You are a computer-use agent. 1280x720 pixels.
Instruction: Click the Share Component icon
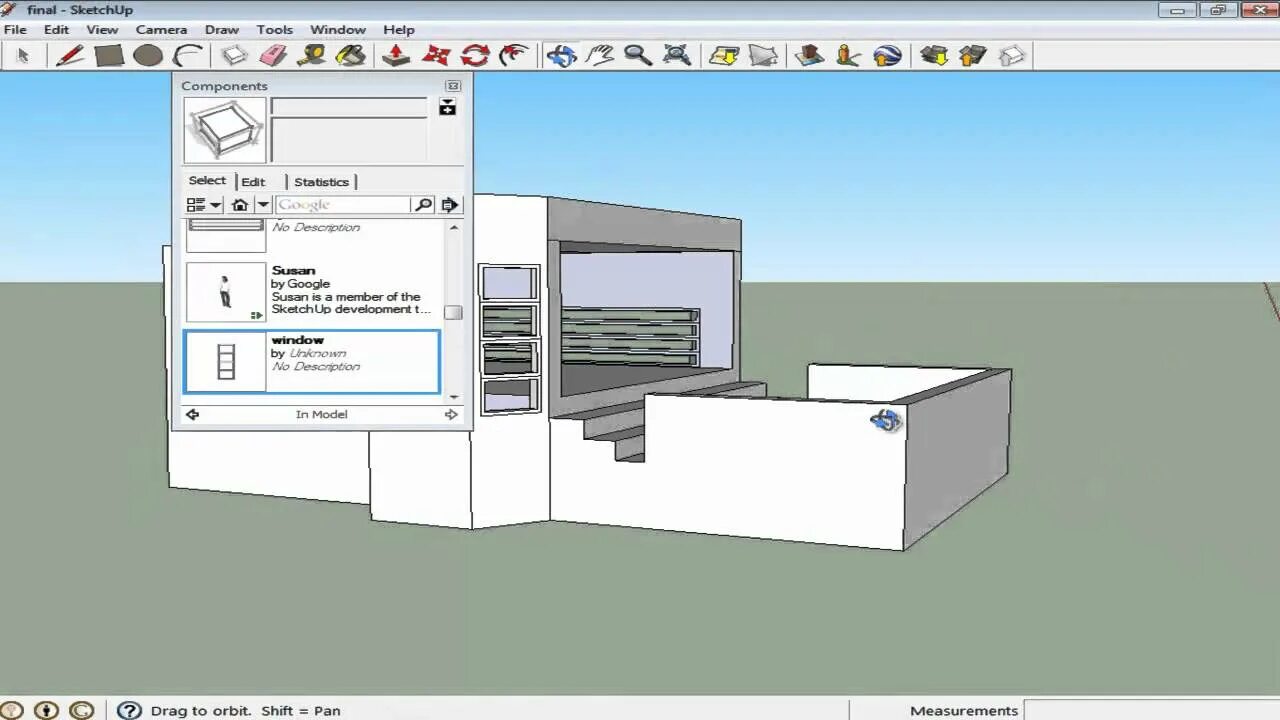pyautogui.click(x=1012, y=55)
